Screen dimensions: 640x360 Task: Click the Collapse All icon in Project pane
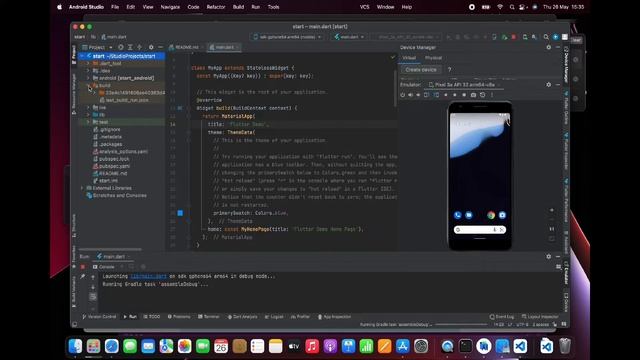pos(139,47)
